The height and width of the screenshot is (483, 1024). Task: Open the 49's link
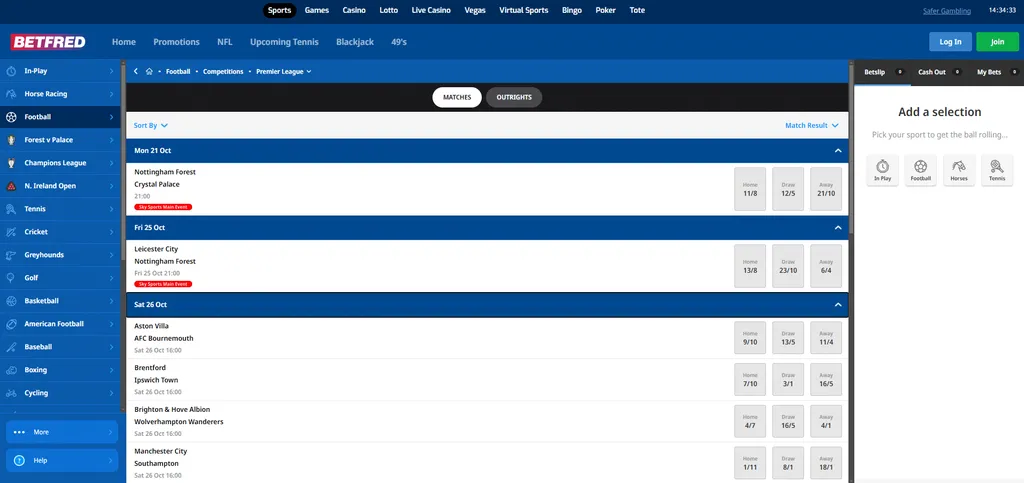(x=399, y=42)
